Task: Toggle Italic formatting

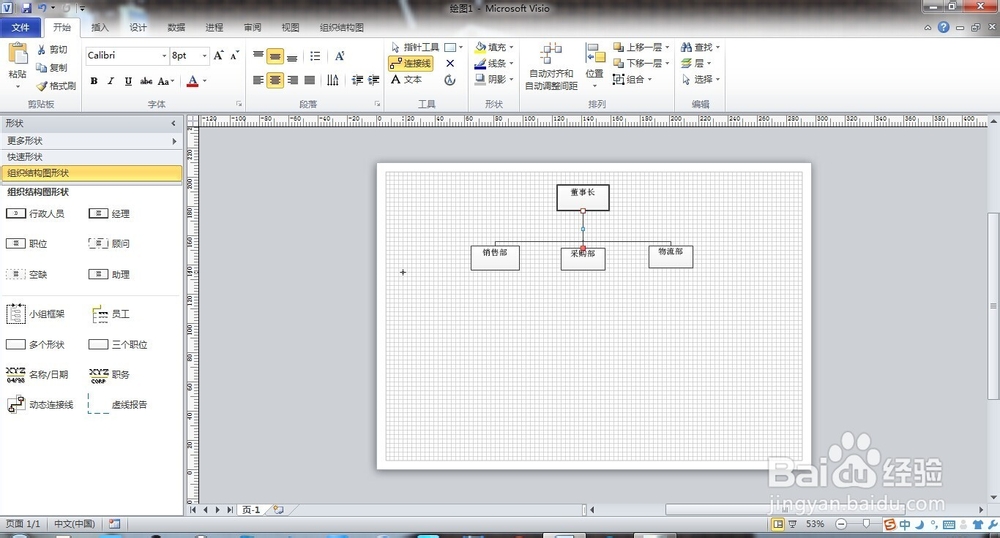Action: coord(111,81)
